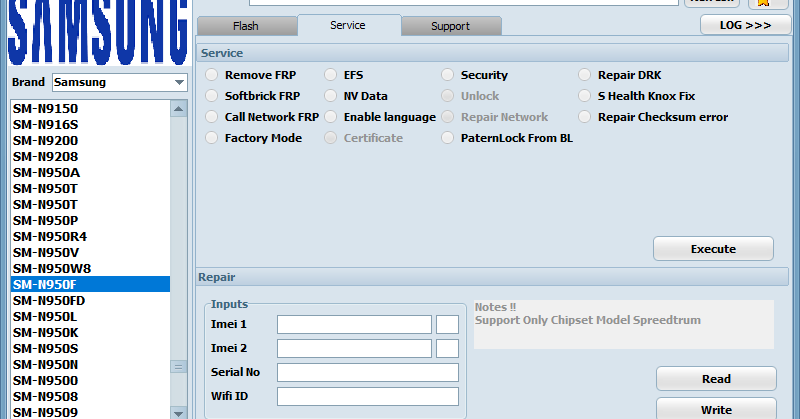Click the small box after Imei 2
The image size is (800, 419).
click(x=447, y=349)
